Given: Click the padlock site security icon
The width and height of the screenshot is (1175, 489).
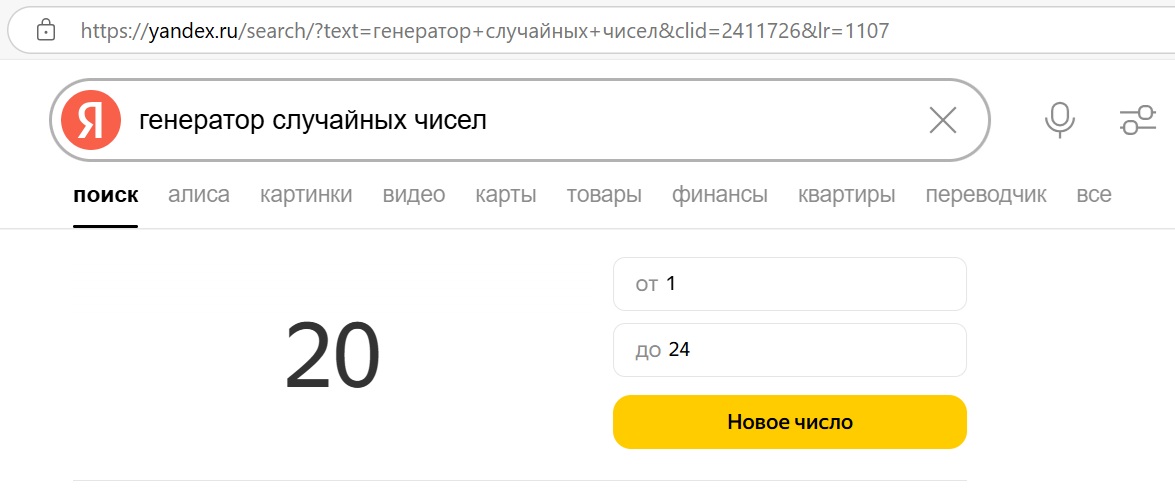Looking at the screenshot, I should click(46, 30).
